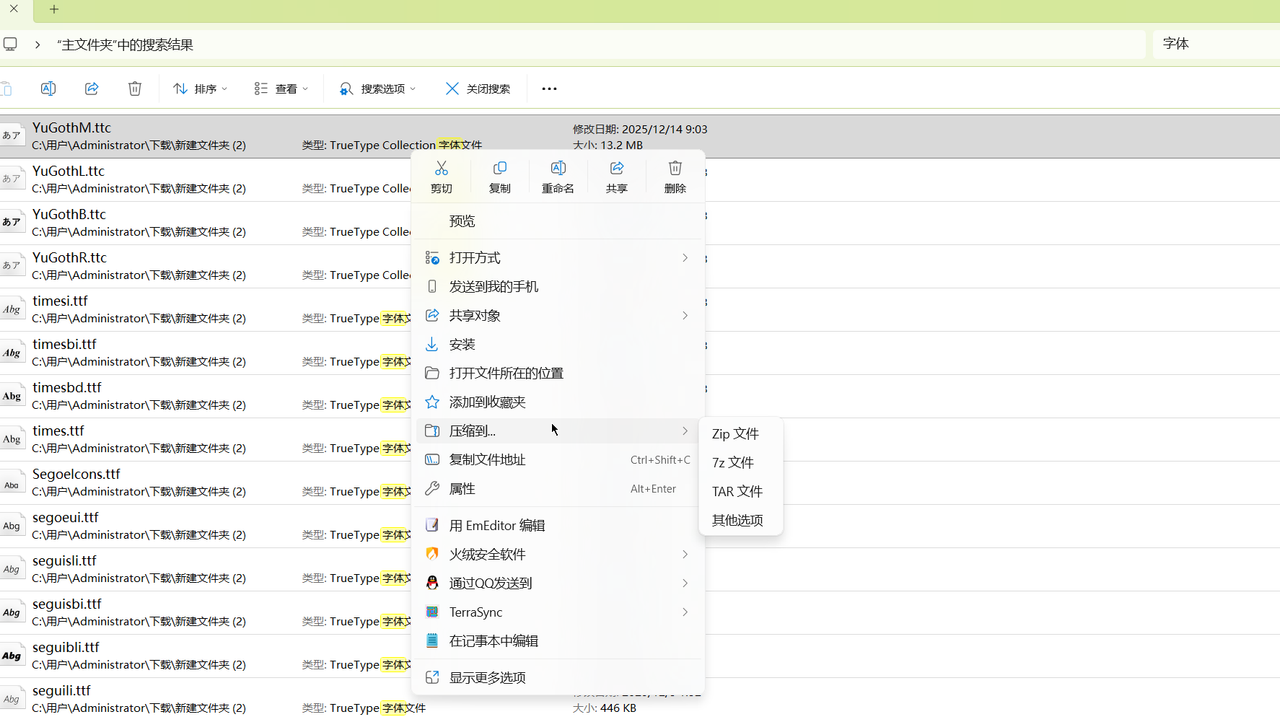This screenshot has width=1280, height=716.
Task: Select 预览 in context menu
Action: [x=558, y=221]
